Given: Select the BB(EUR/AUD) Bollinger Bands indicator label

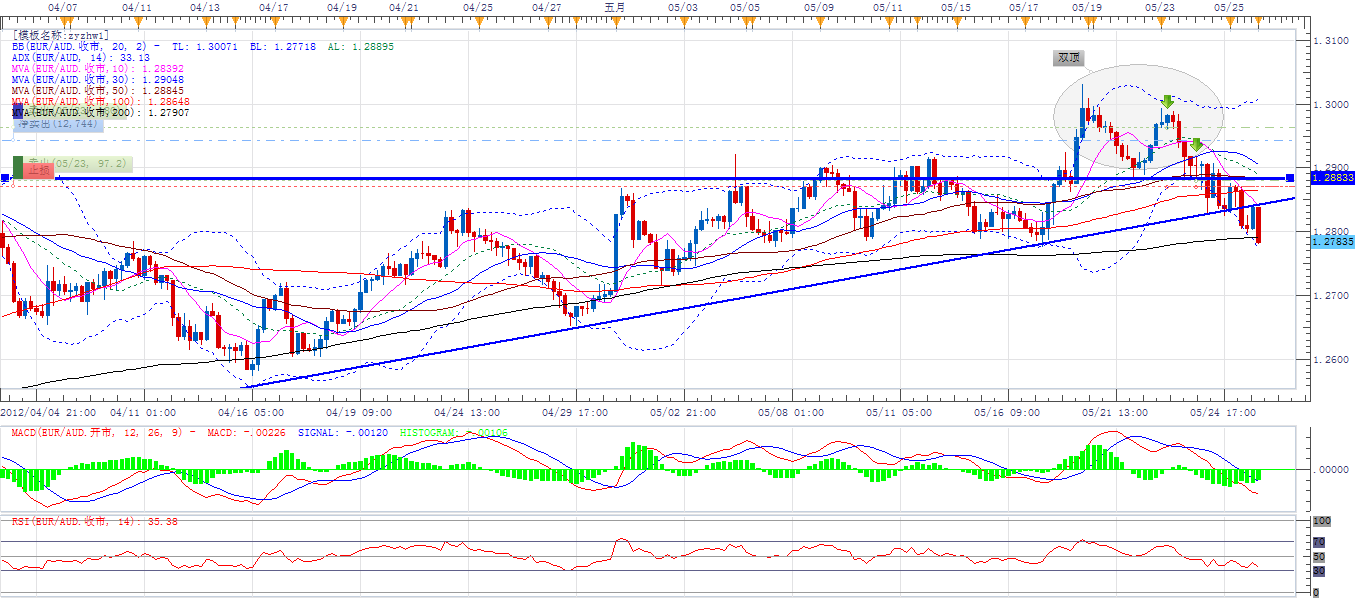Looking at the screenshot, I should tap(80, 47).
